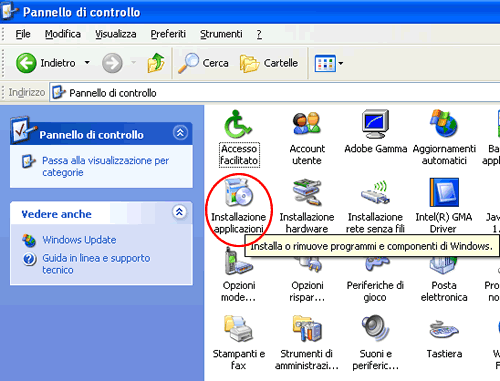Viewport: 500px width, 381px height.
Task: Collapse the Pannello di controllo side panel
Action: tap(180, 133)
